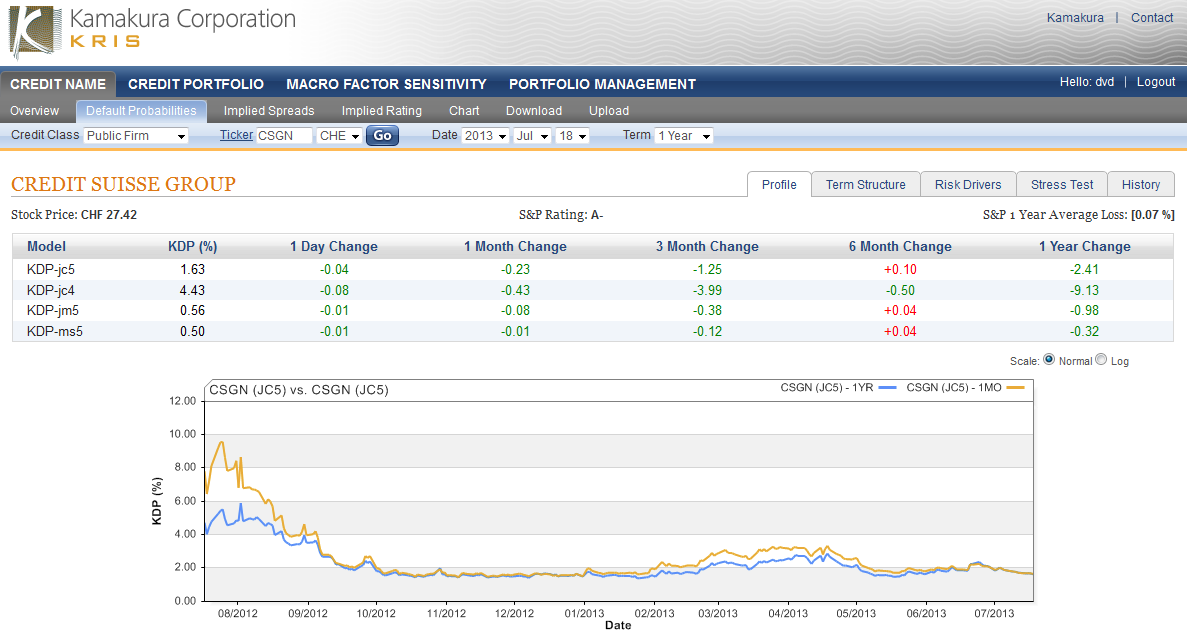Open the day 18 dropdown
The width and height of the screenshot is (1187, 635).
(572, 135)
